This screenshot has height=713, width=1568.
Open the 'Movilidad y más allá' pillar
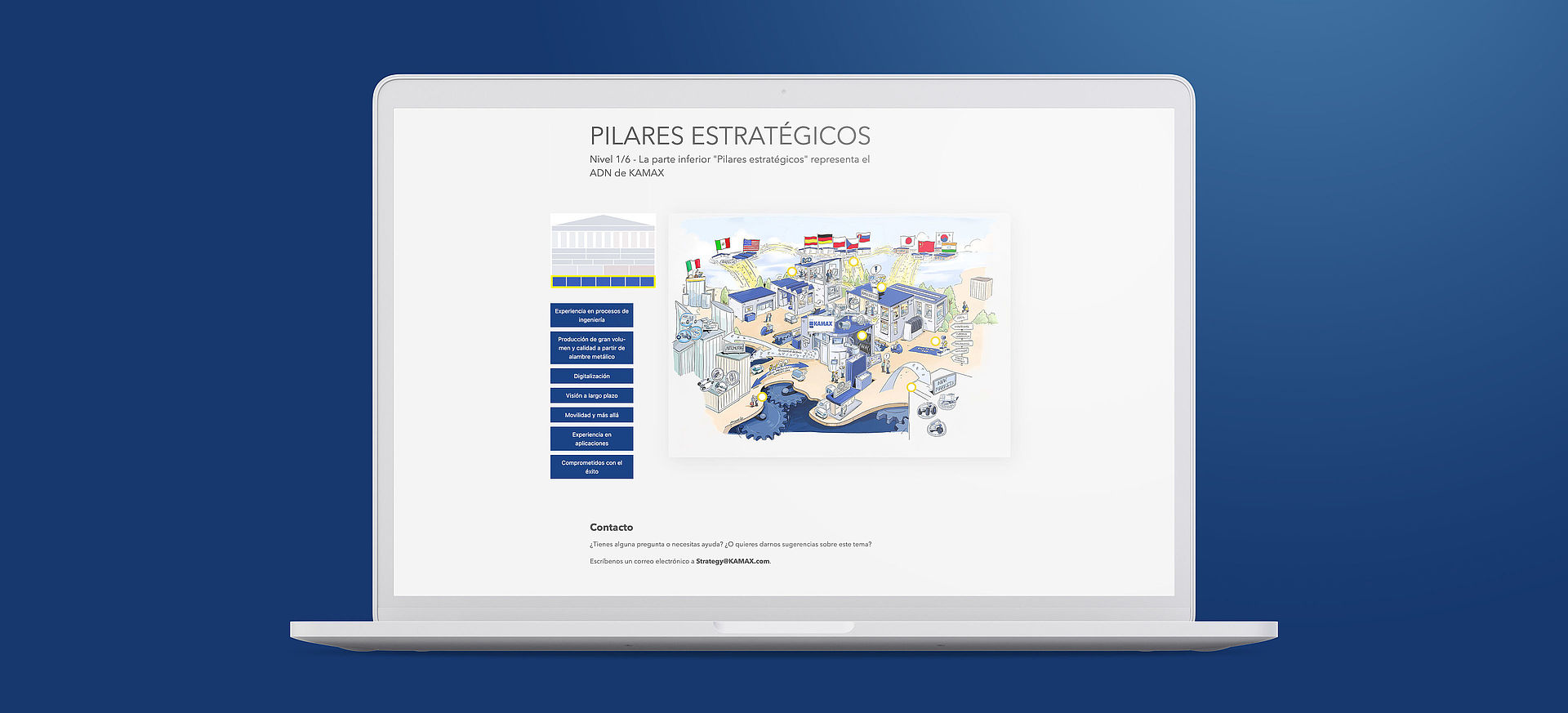point(592,415)
